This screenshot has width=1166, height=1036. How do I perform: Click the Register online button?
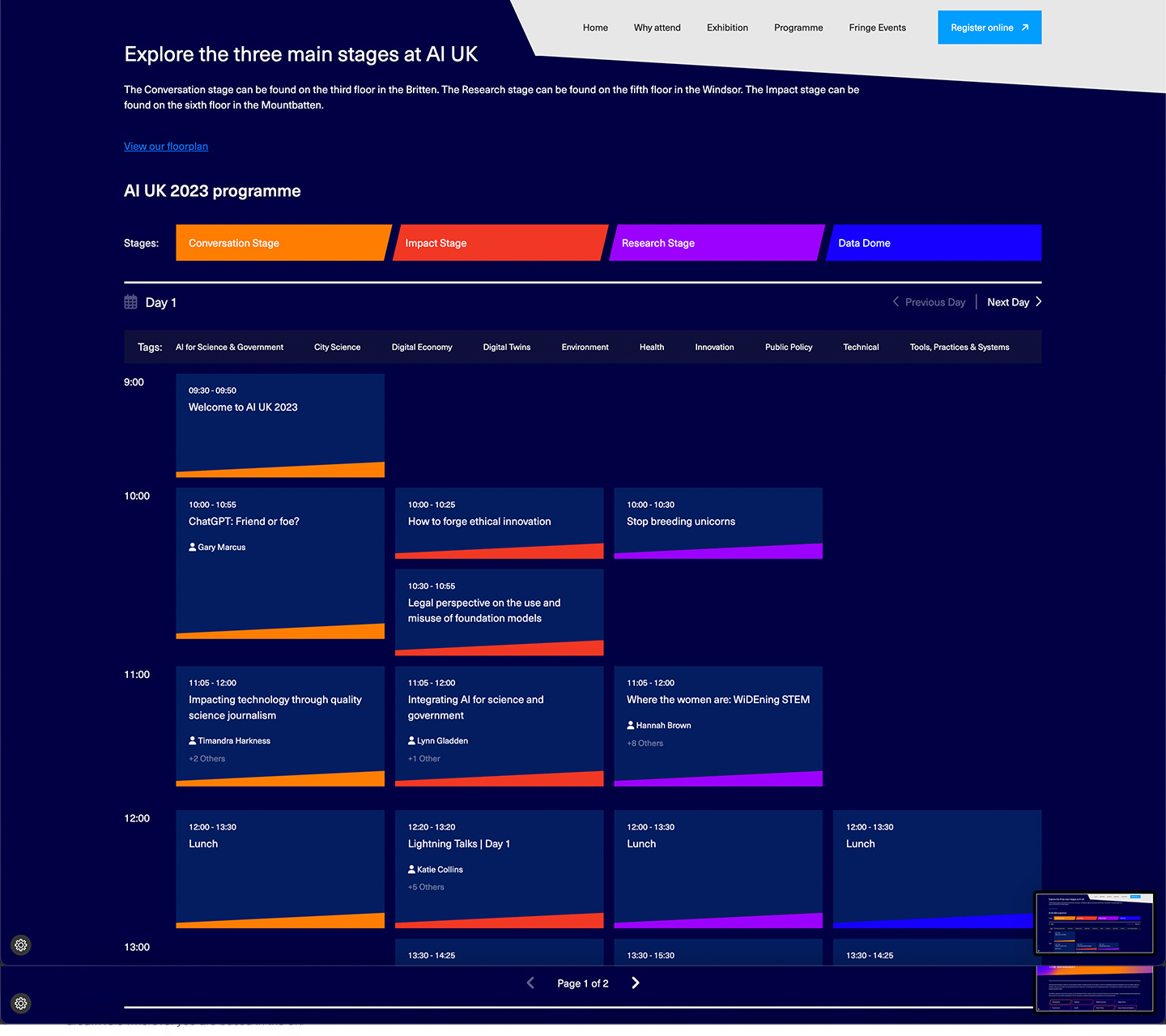point(989,28)
